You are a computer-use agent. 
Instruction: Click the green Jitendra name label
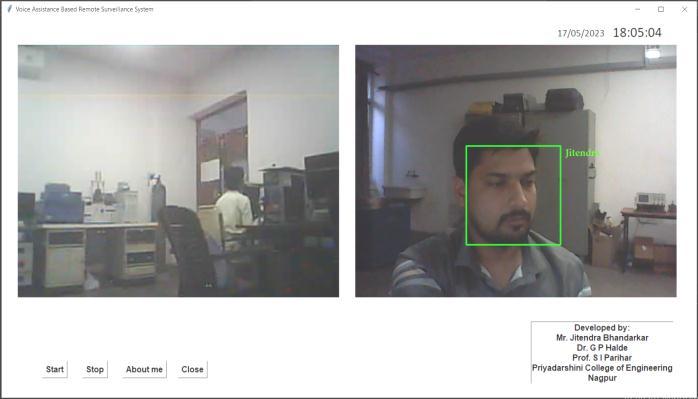point(582,153)
